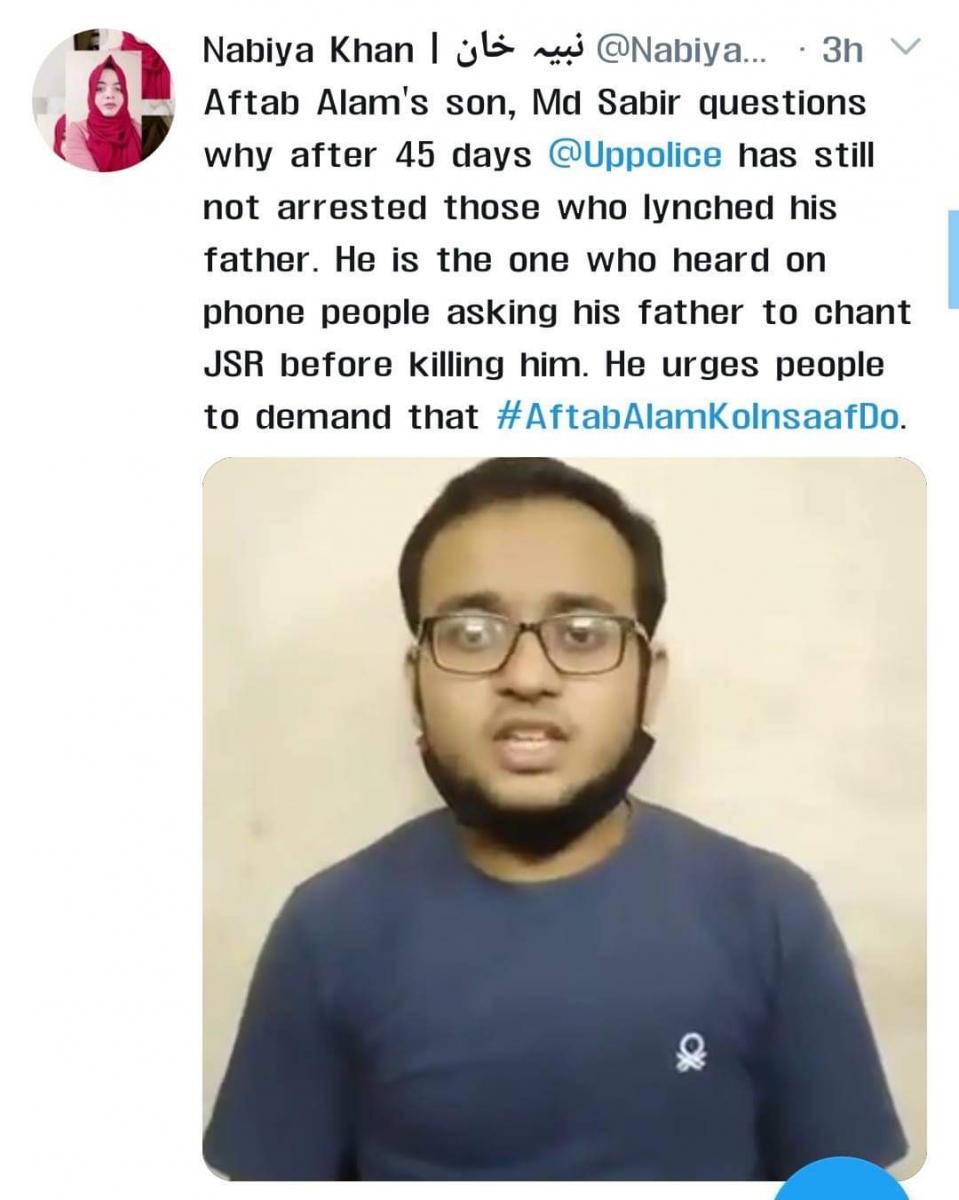Select the @Nabiya... handle

tap(681, 51)
